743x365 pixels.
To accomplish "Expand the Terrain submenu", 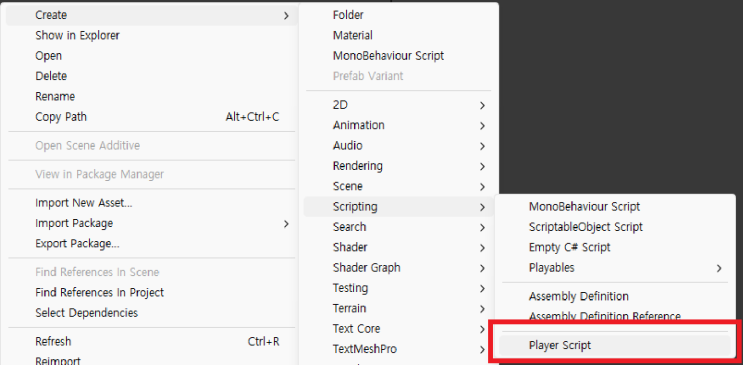I will coord(398,309).
